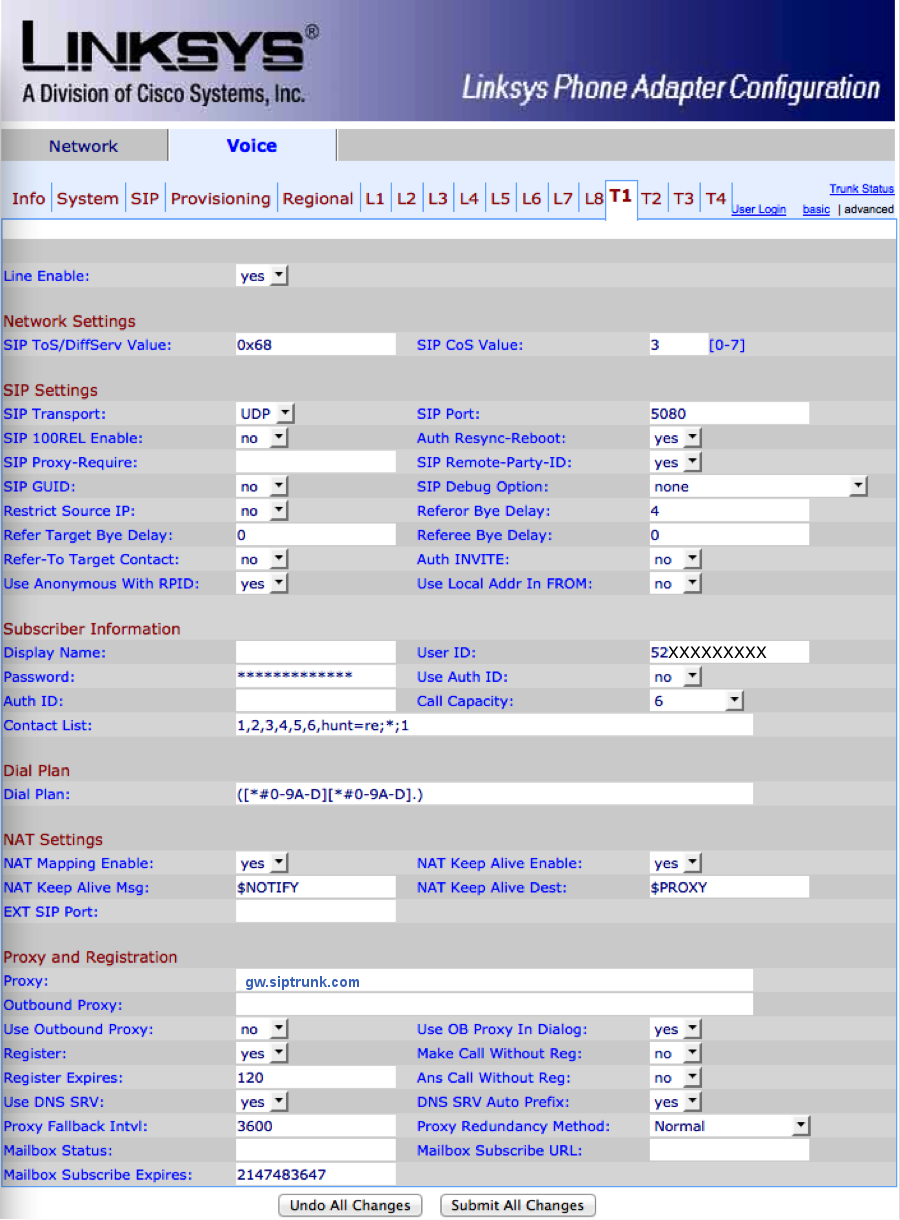Open the Regional sub-tab
Viewport: 900px width, 1220px height.
point(318,199)
